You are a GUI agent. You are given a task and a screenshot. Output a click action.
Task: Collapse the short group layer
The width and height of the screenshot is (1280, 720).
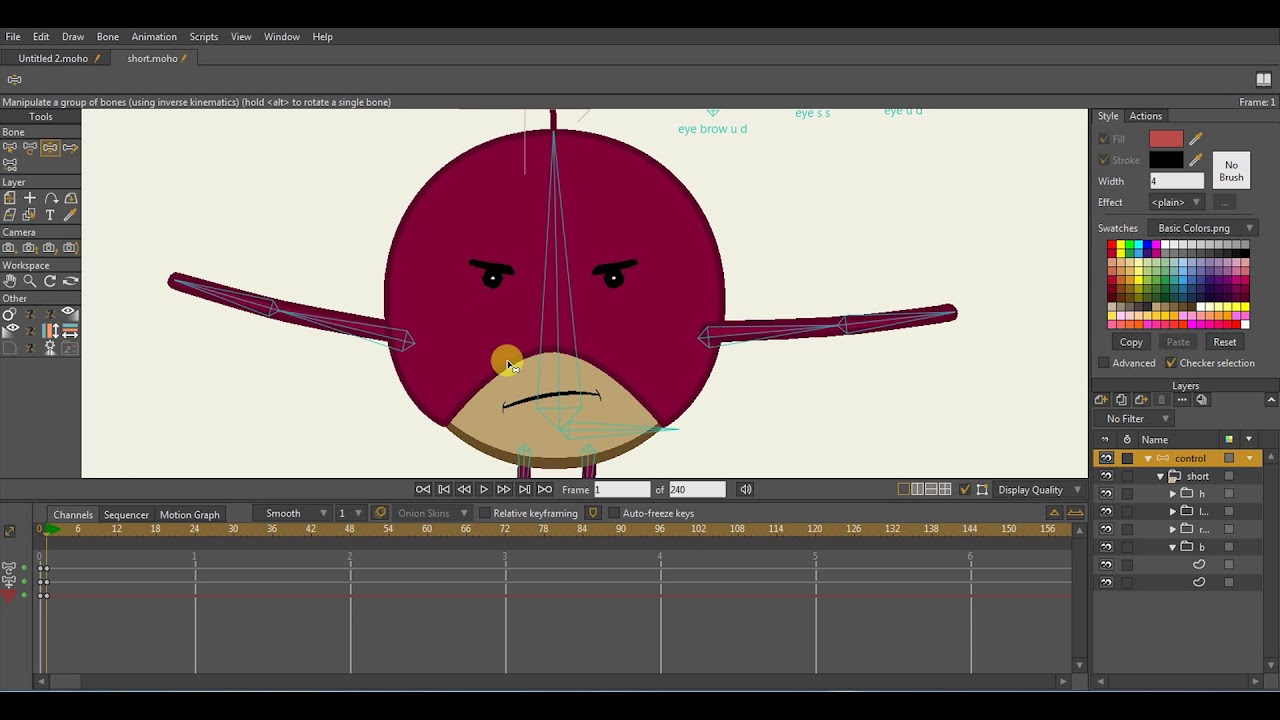click(x=1160, y=476)
